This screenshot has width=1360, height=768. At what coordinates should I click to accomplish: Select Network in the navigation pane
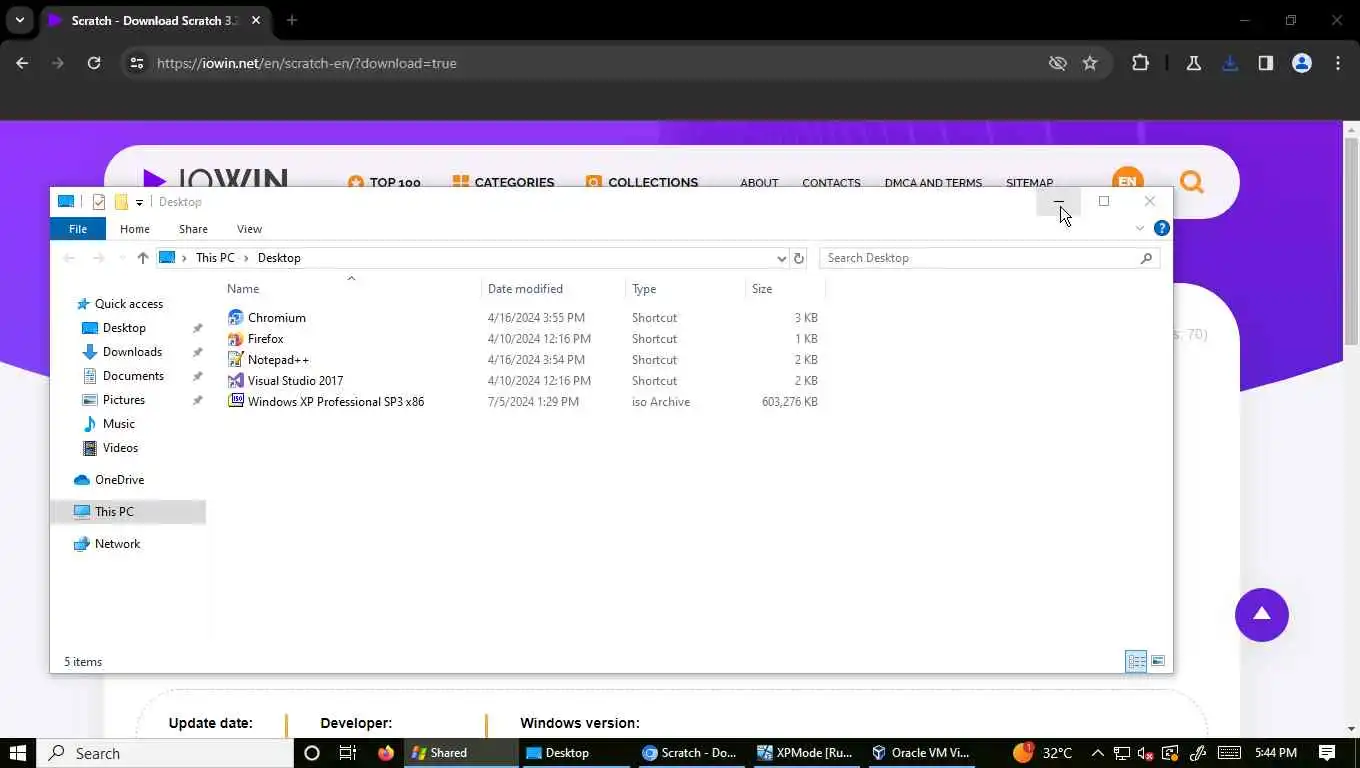click(117, 544)
